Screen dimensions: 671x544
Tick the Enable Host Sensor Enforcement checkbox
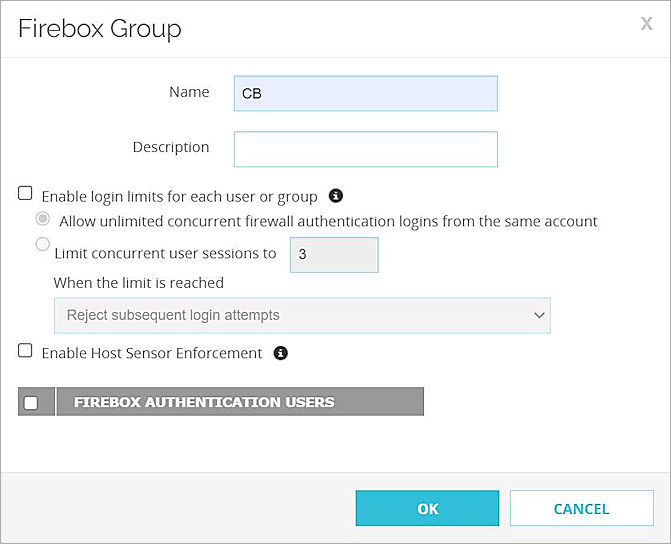click(26, 351)
